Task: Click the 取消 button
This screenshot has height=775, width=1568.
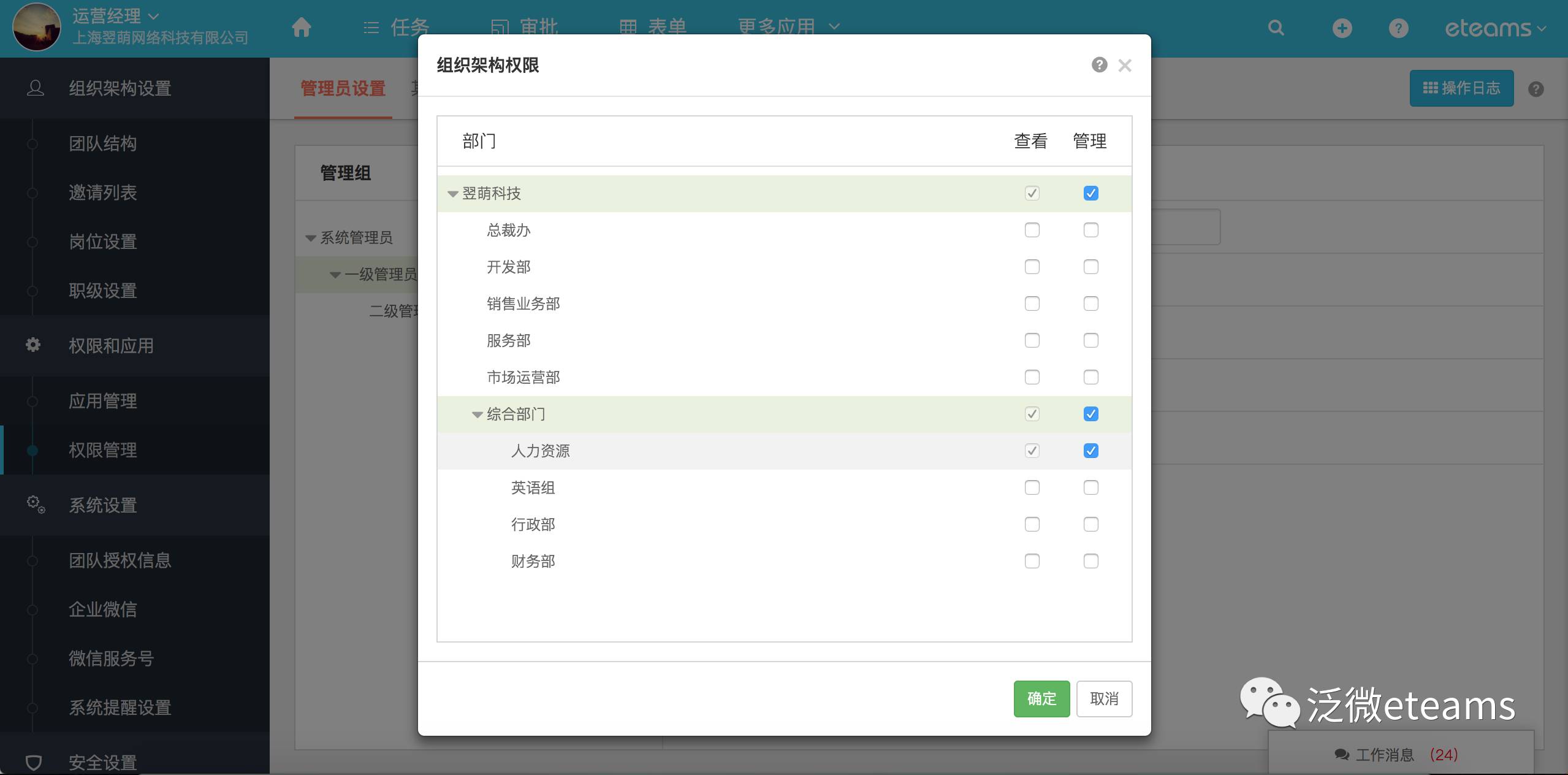Action: coord(1103,698)
